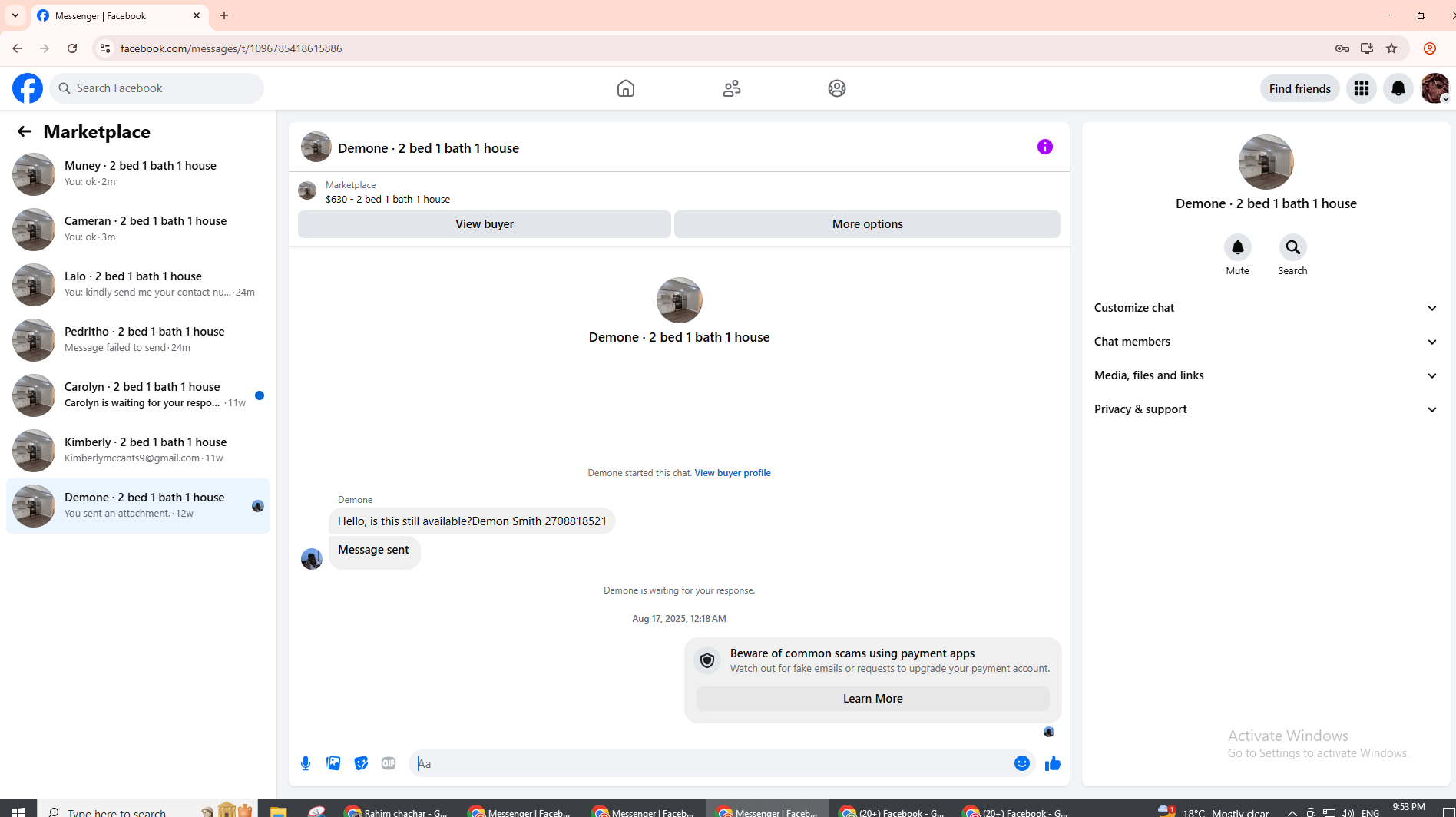
Task: Focus the Aa message input field
Action: pos(713,763)
